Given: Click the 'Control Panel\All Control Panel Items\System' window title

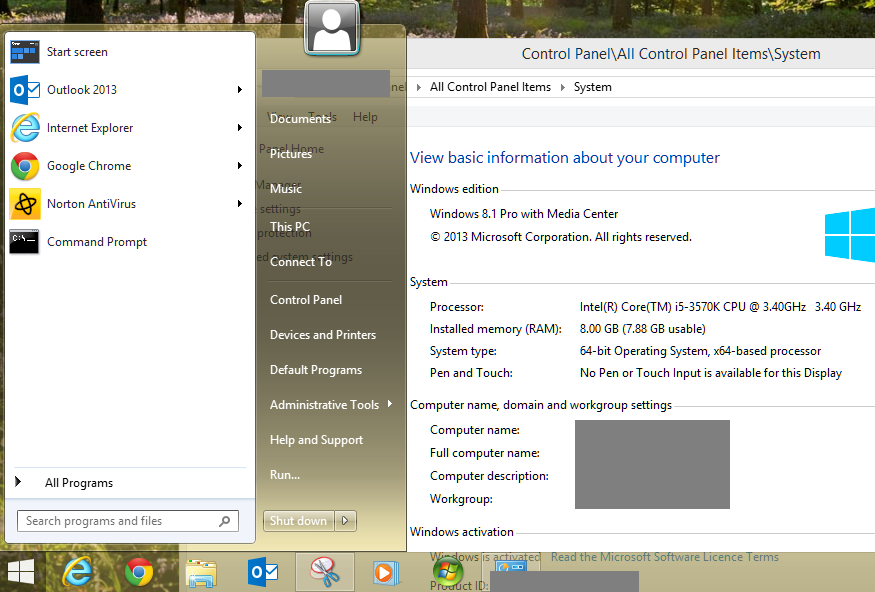Looking at the screenshot, I should click(x=671, y=54).
